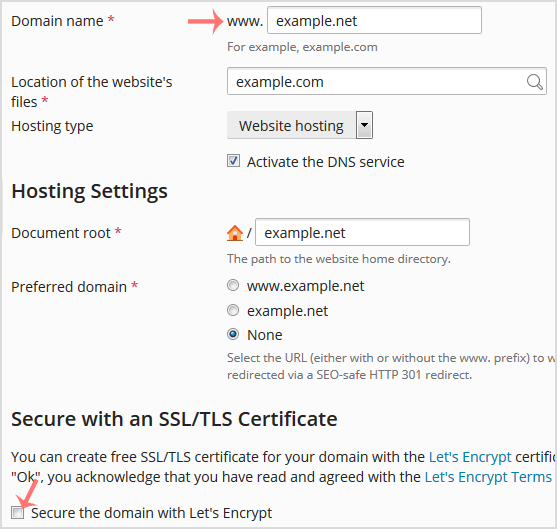The height and width of the screenshot is (529, 557).
Task: Click 'The path to the website home directory' hint
Action: click(x=339, y=259)
